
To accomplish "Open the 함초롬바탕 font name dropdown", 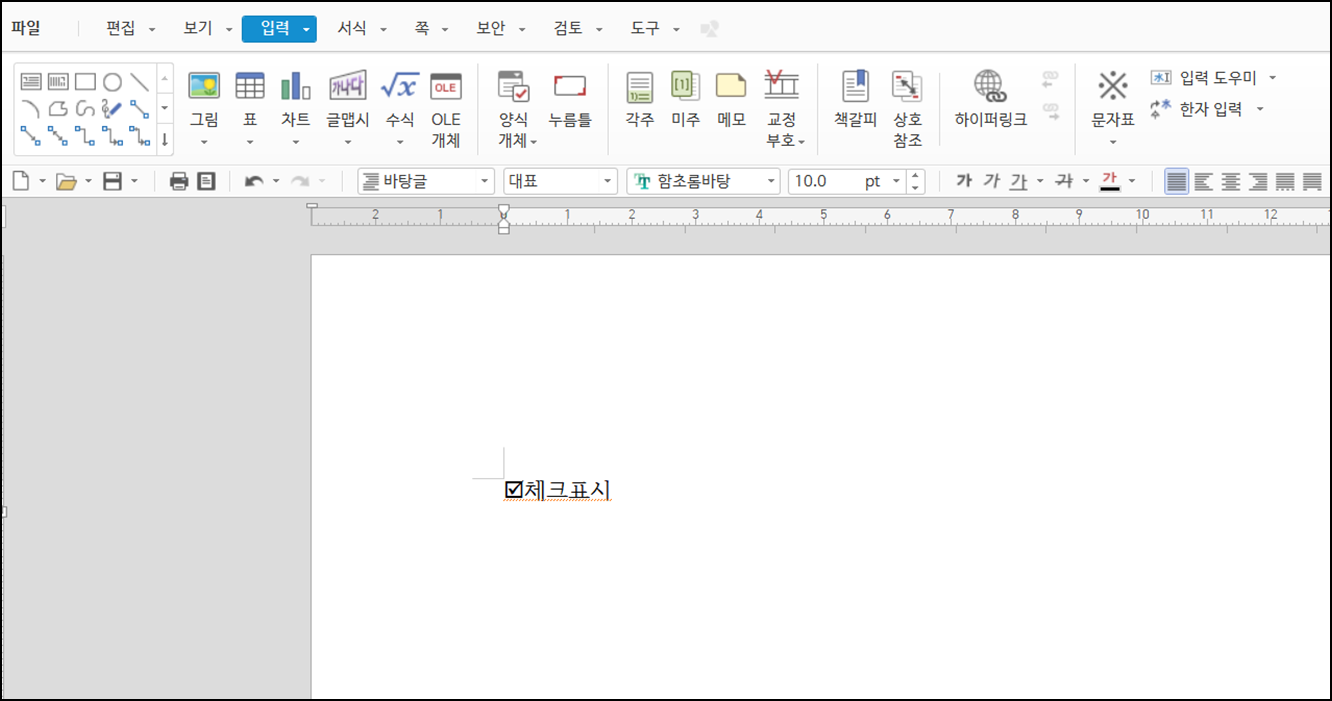I will click(770, 181).
